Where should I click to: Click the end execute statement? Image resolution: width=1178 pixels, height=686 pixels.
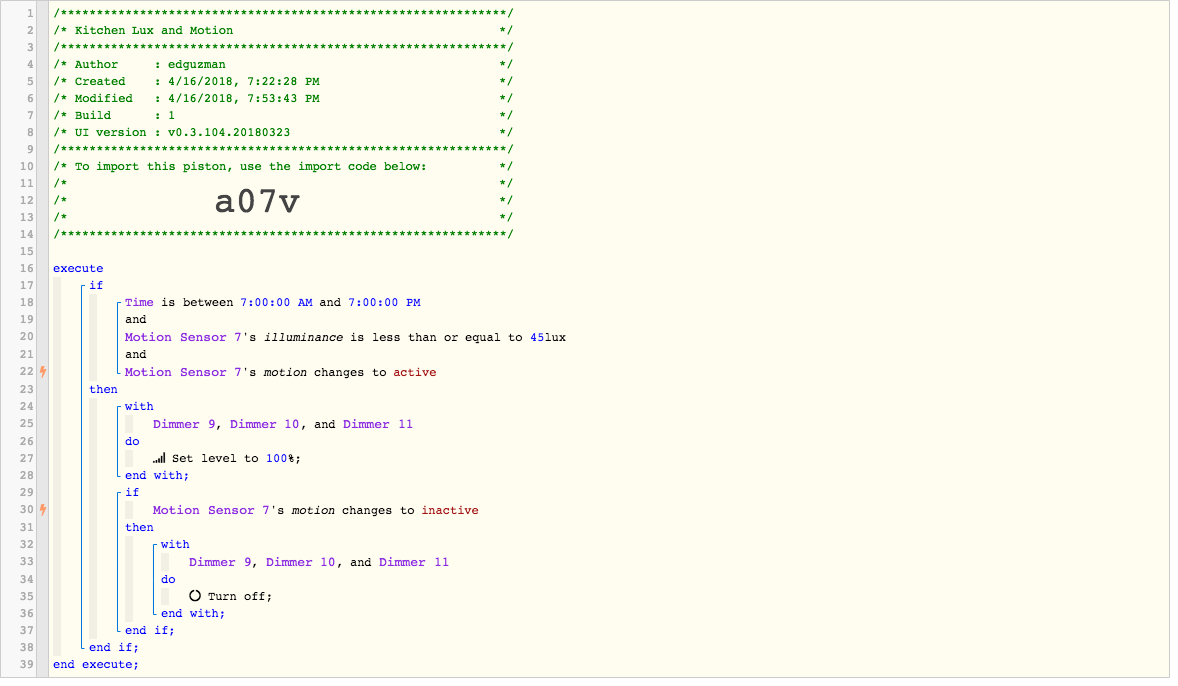tap(96, 664)
